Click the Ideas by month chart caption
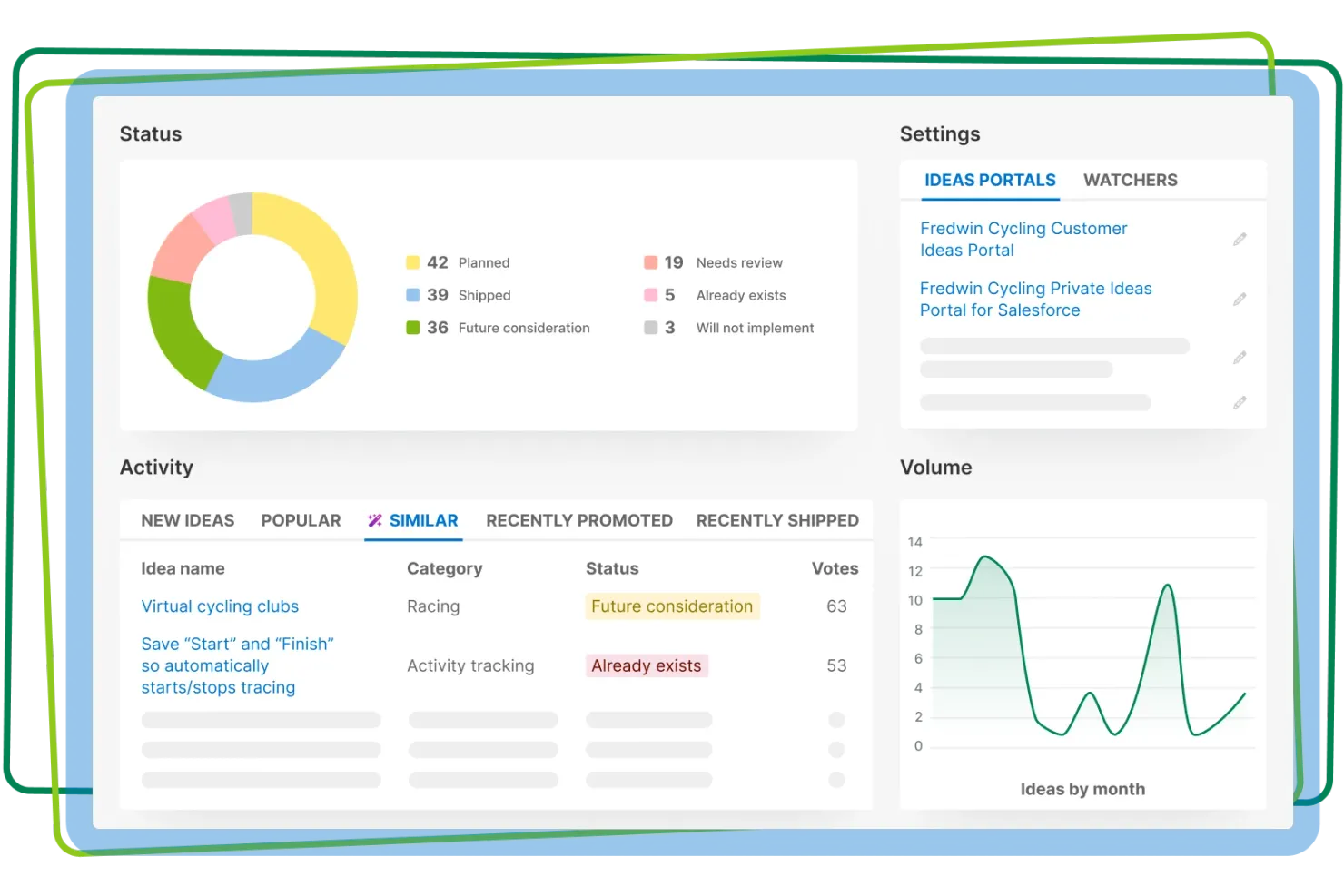The image size is (1344, 896). [x=1082, y=789]
